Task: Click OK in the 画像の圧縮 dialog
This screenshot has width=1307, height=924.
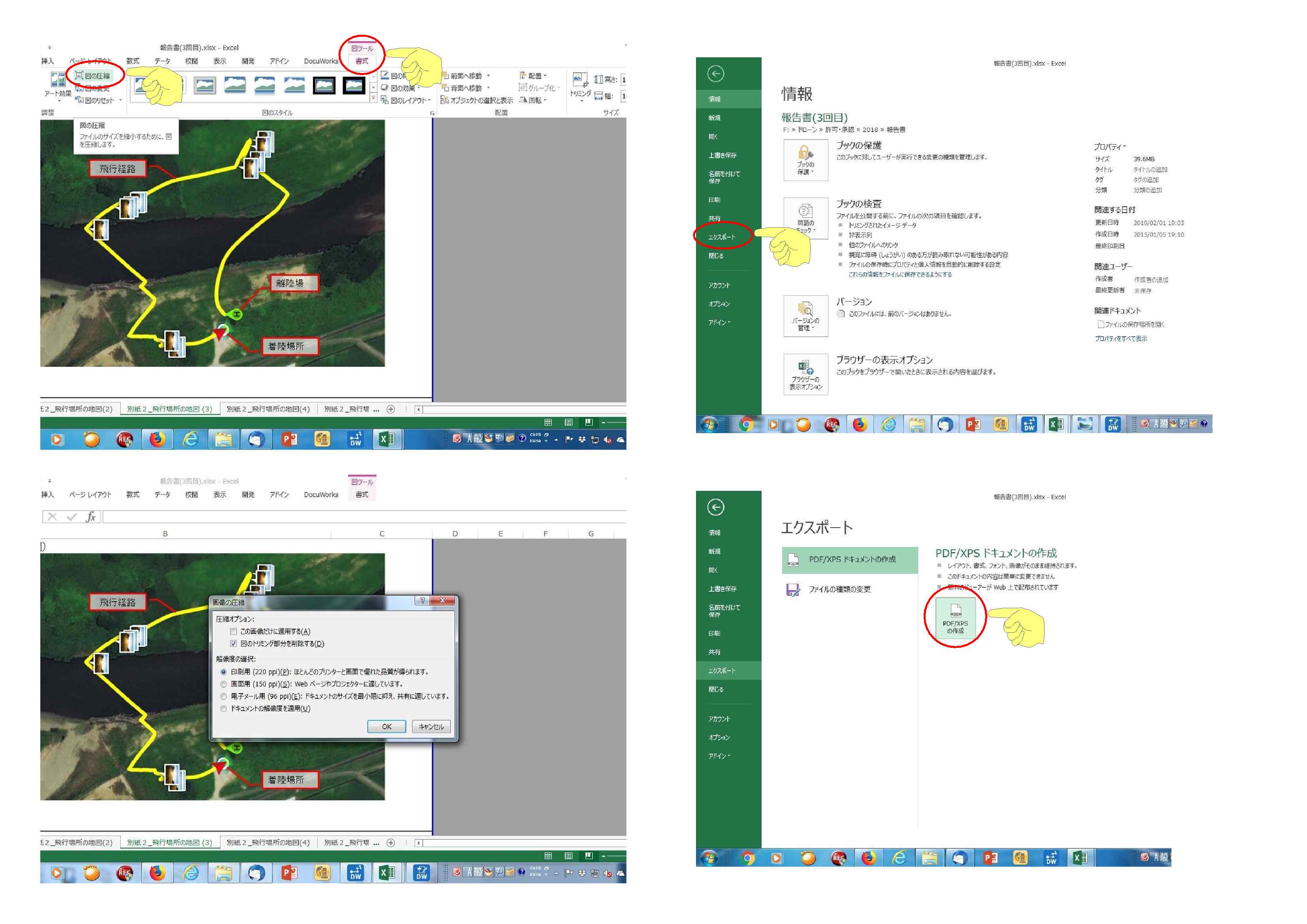Action: 387,727
